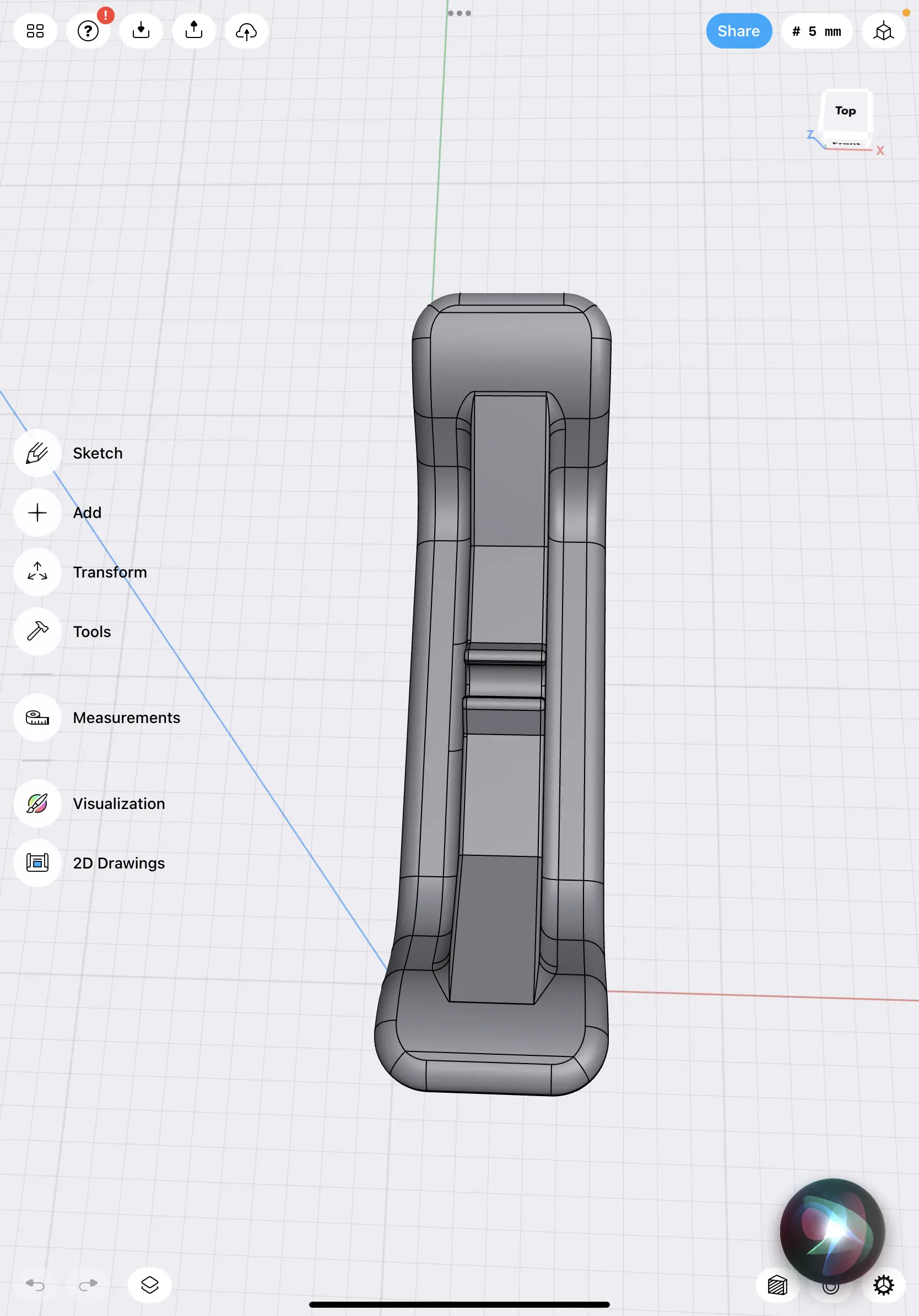The height and width of the screenshot is (1316, 919).
Task: Toggle the Items layers panel
Action: pyautogui.click(x=149, y=1285)
